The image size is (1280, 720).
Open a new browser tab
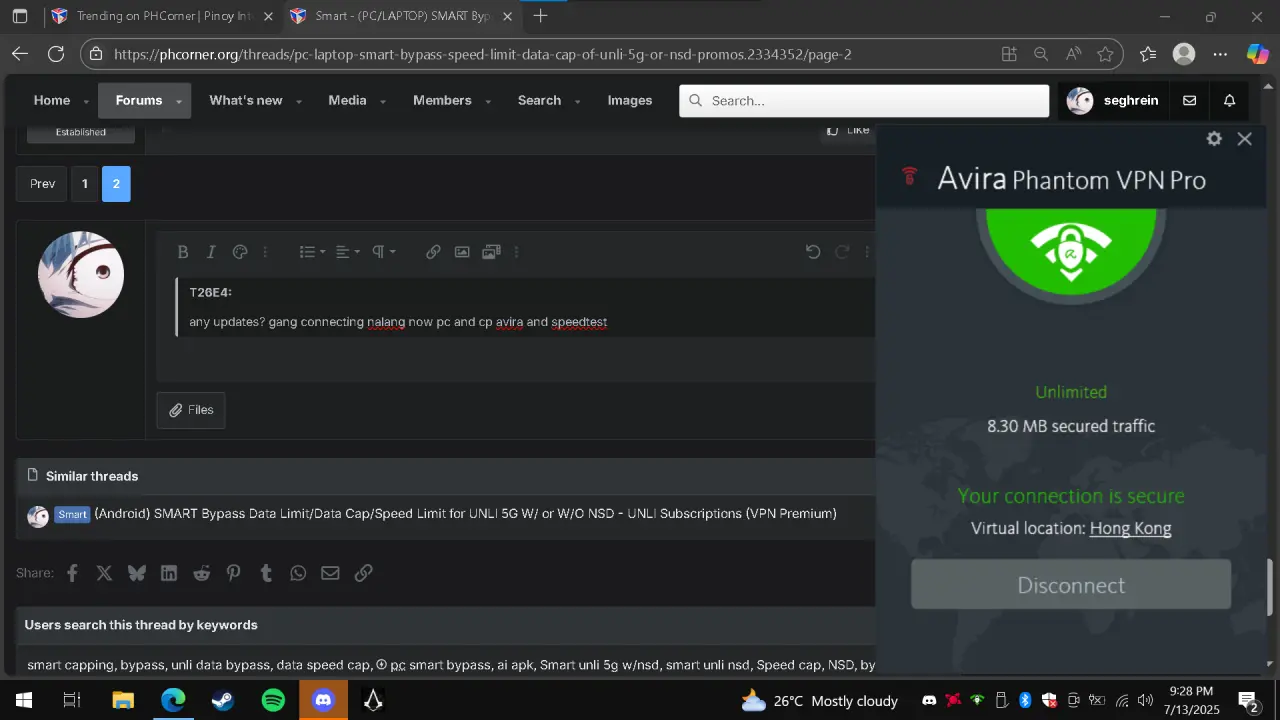tap(541, 16)
